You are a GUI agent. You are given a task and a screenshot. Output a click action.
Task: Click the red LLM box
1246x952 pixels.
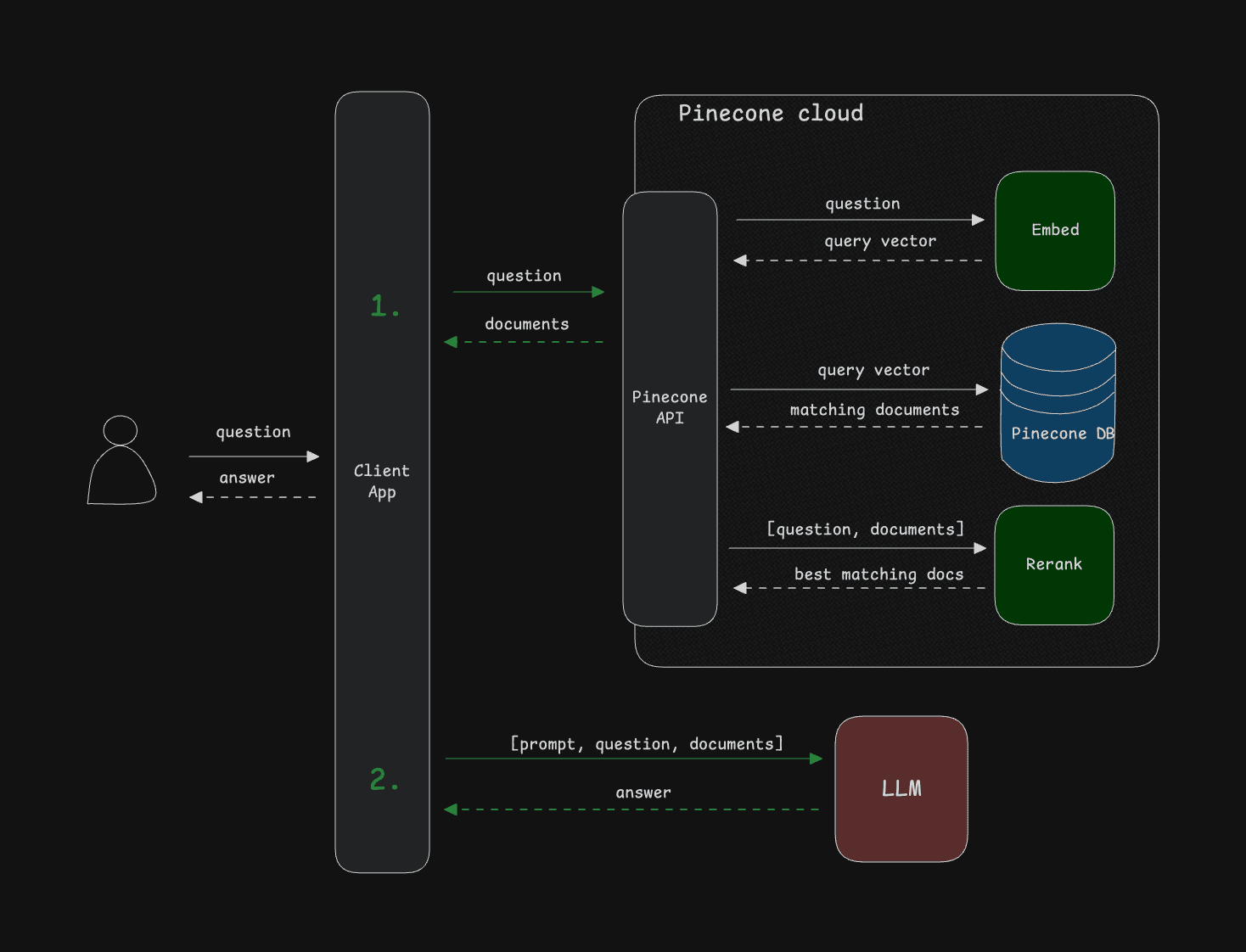pos(901,789)
